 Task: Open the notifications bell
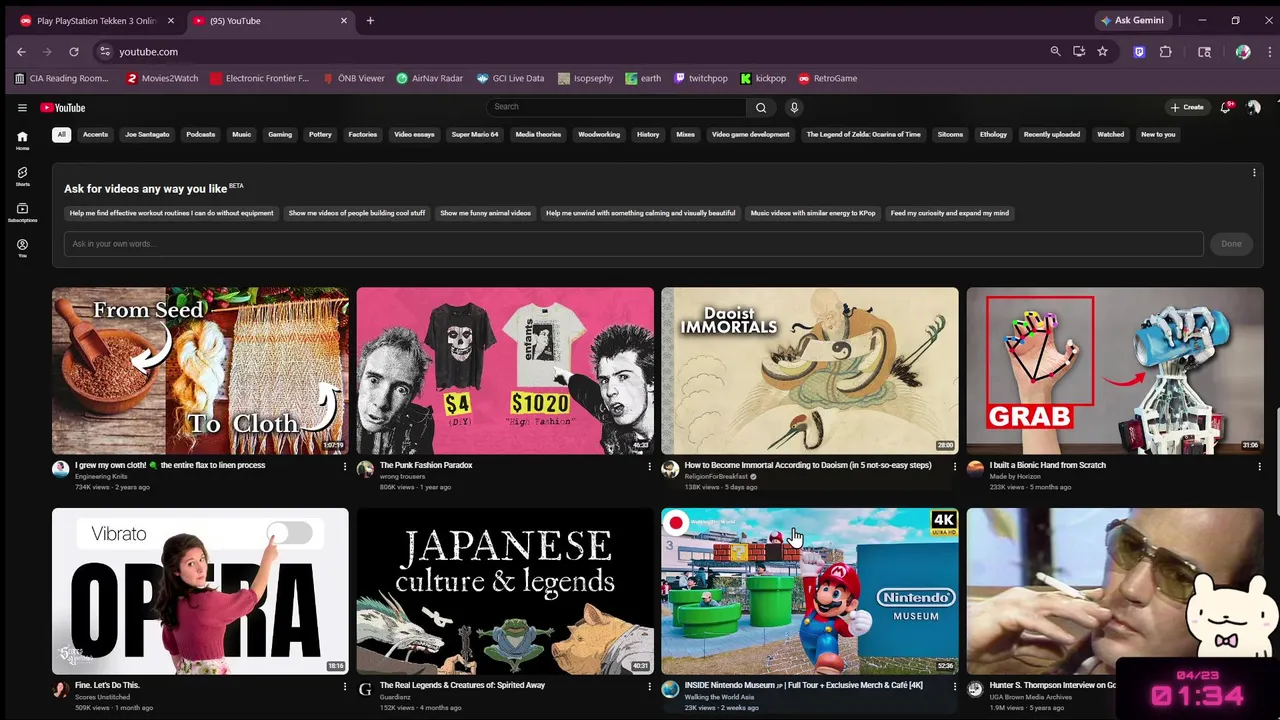[x=1226, y=107]
